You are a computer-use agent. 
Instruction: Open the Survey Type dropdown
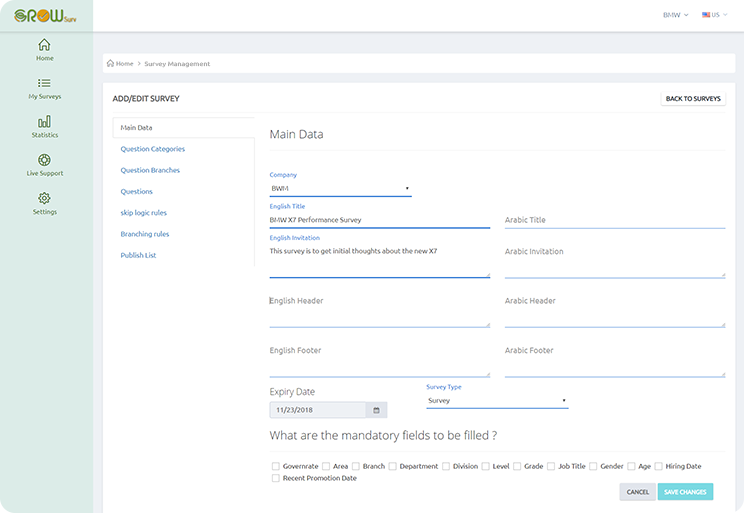point(497,401)
